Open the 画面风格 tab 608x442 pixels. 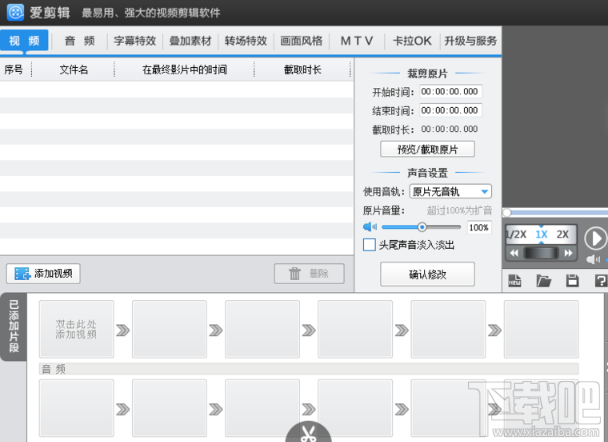(x=301, y=41)
